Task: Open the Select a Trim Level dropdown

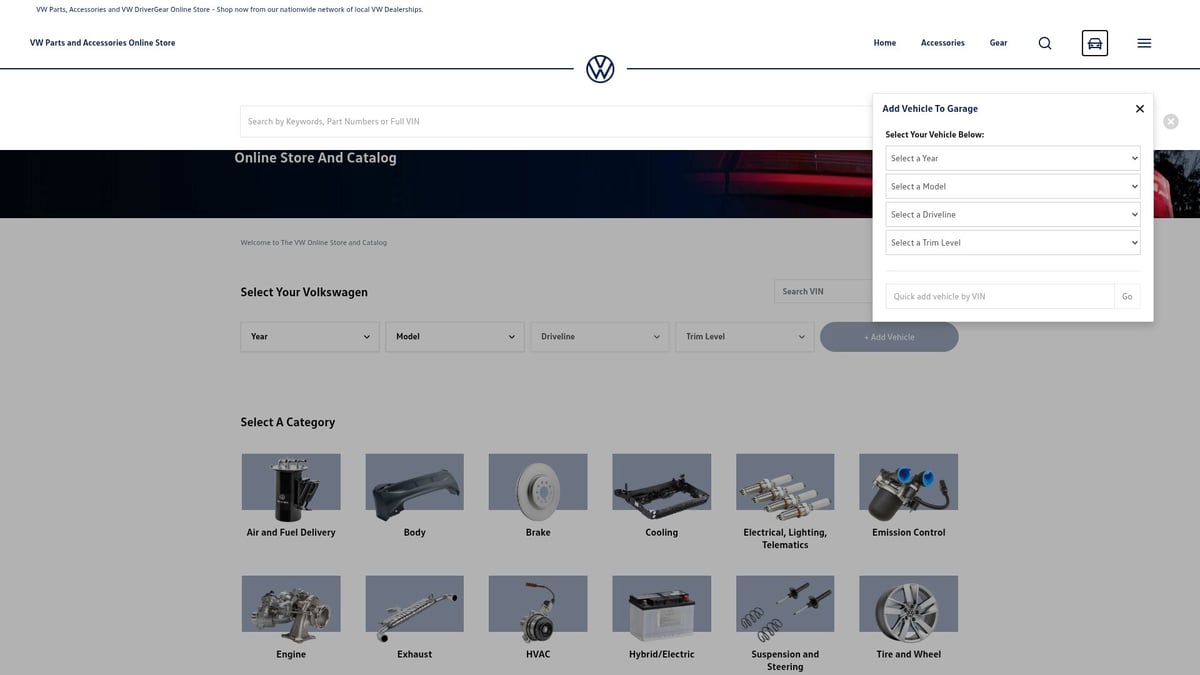Action: point(1012,242)
